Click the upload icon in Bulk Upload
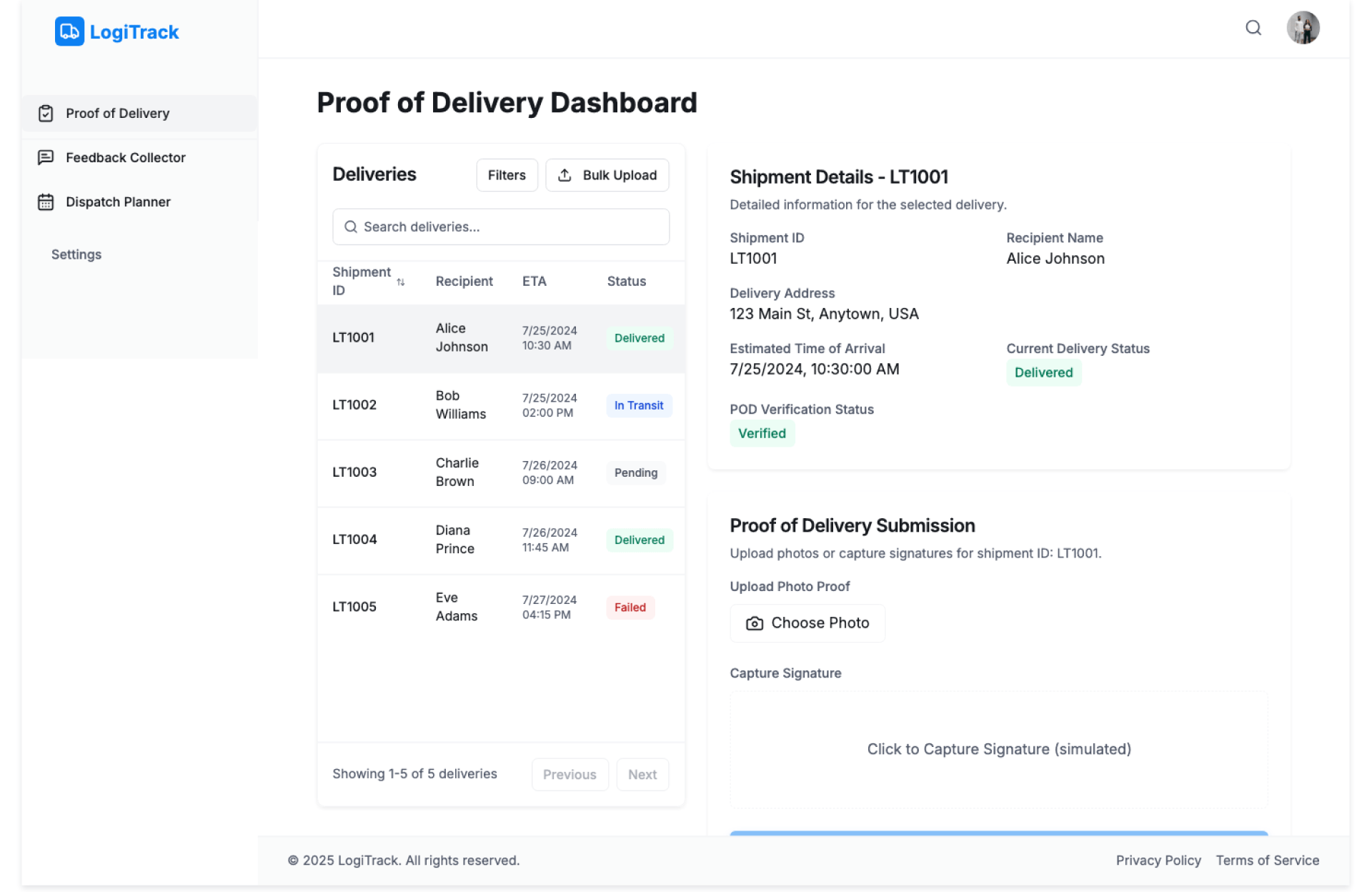 [x=565, y=175]
